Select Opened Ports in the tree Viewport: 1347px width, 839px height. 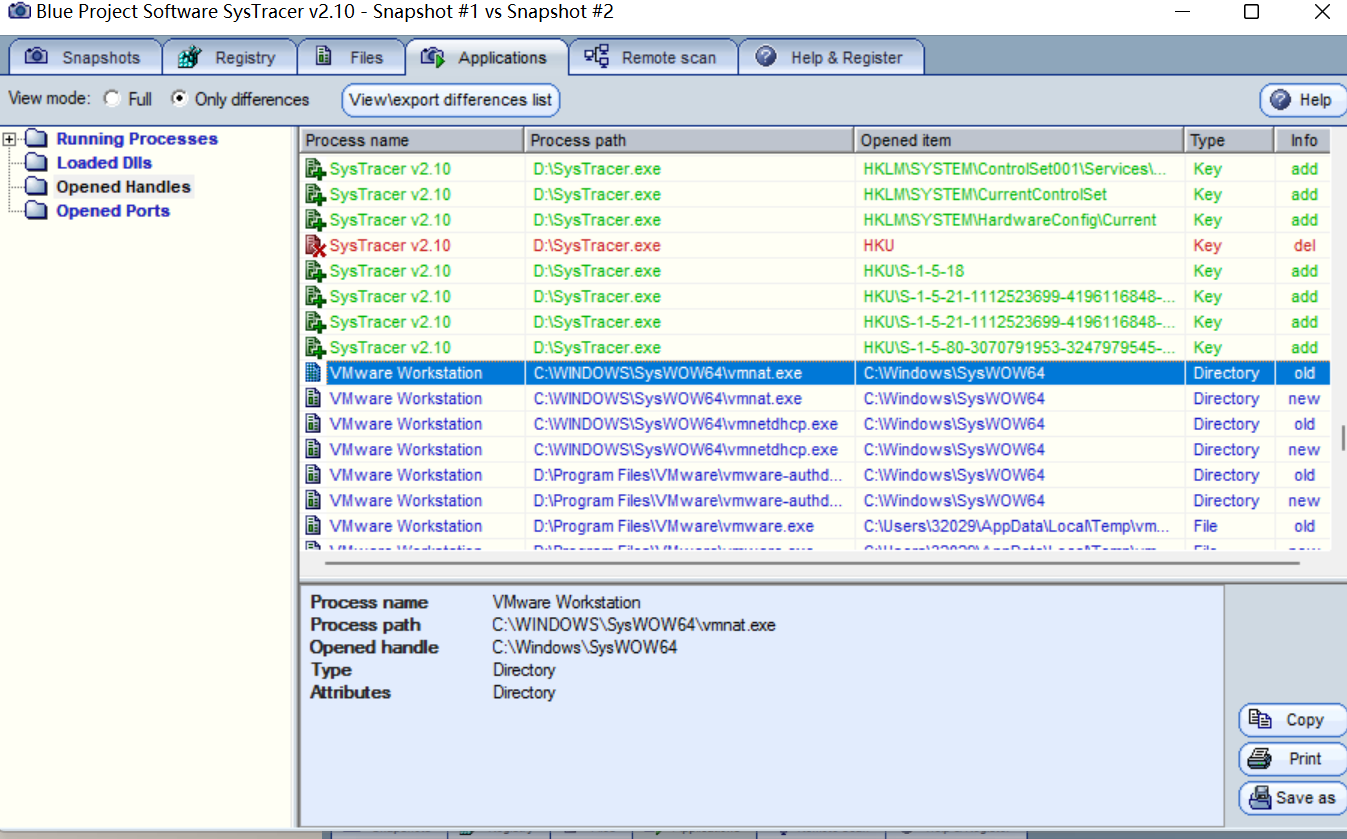(x=113, y=211)
